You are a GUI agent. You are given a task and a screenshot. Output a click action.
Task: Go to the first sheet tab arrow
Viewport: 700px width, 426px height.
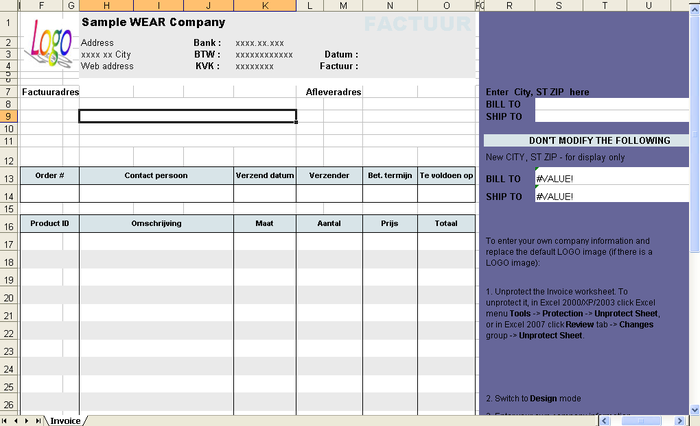4,421
